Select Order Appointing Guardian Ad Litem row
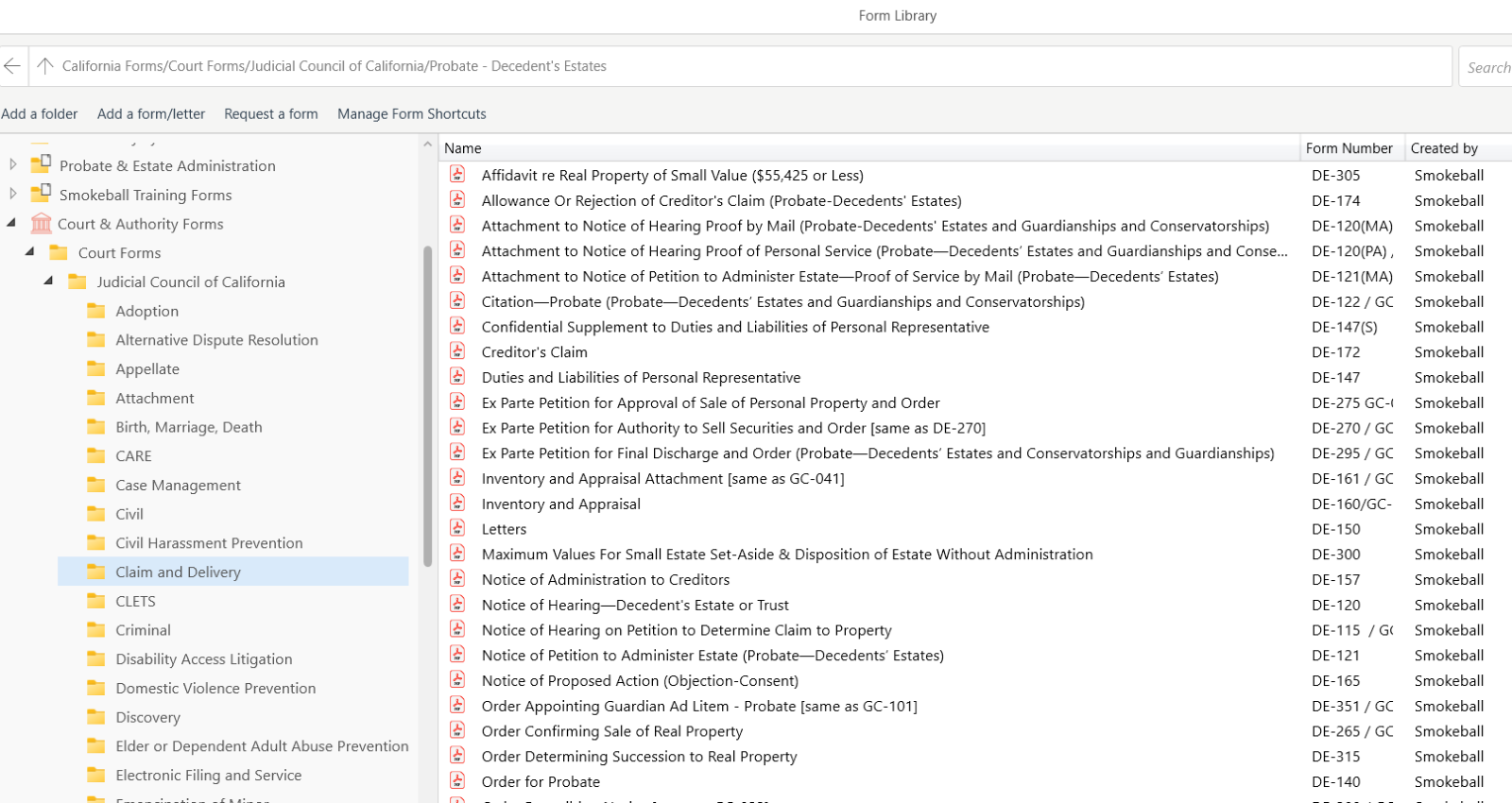This screenshot has width=1512, height=803. [x=699, y=706]
